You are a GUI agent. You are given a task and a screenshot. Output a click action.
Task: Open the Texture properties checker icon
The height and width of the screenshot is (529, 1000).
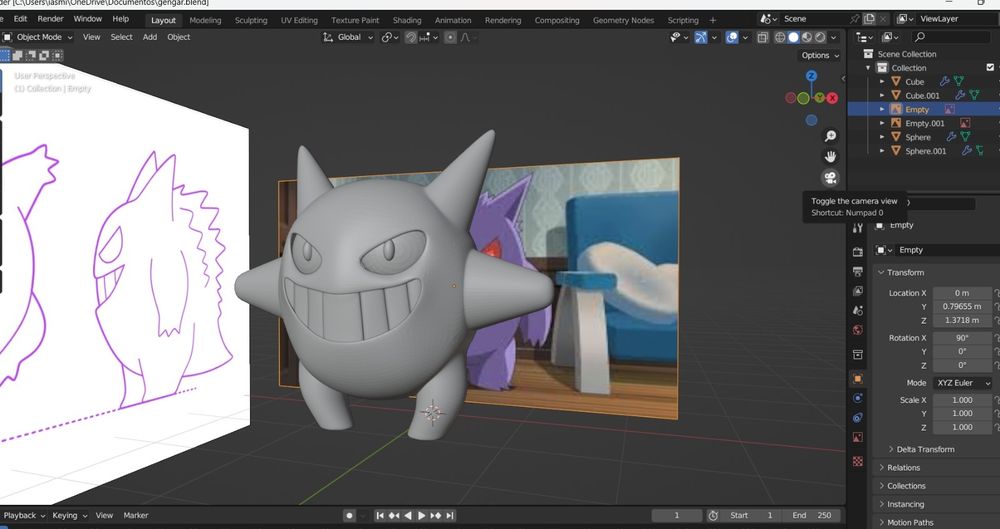point(857,461)
